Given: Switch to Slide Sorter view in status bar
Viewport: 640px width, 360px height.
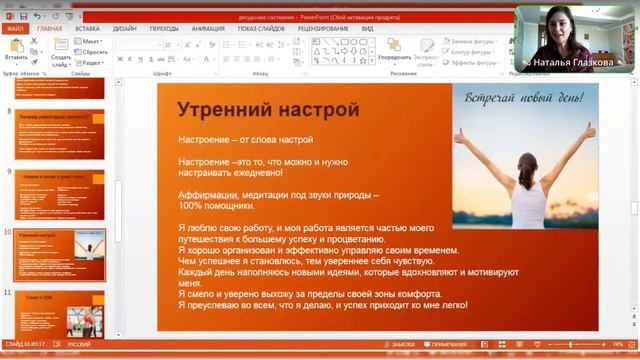Looking at the screenshot, I should [x=502, y=344].
